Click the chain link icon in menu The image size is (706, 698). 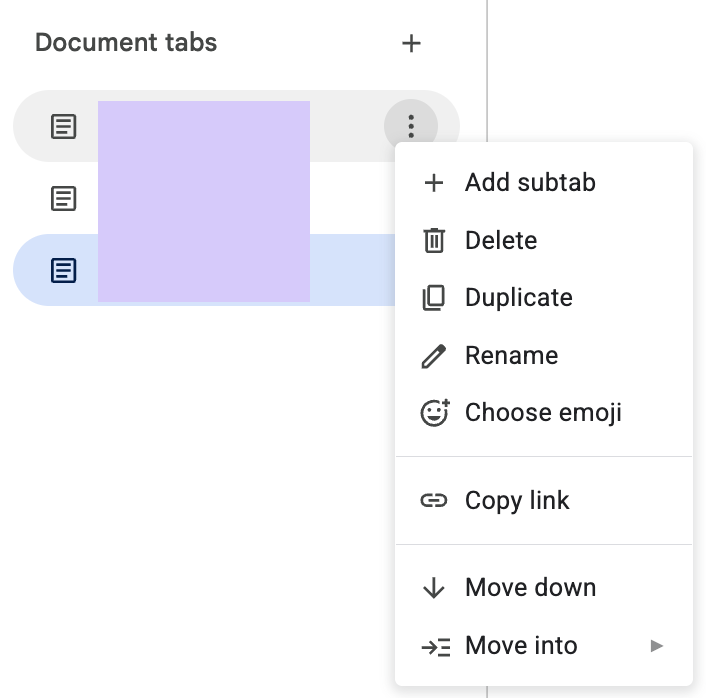pos(434,500)
